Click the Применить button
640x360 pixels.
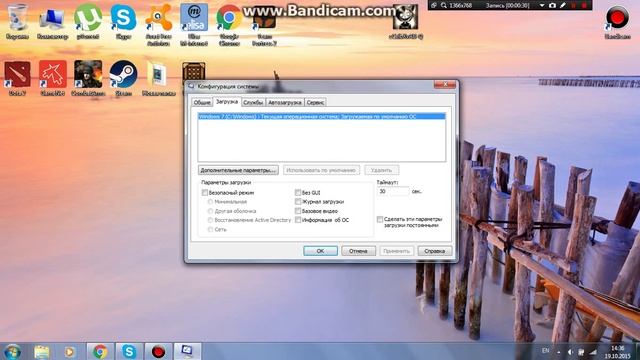click(x=396, y=251)
